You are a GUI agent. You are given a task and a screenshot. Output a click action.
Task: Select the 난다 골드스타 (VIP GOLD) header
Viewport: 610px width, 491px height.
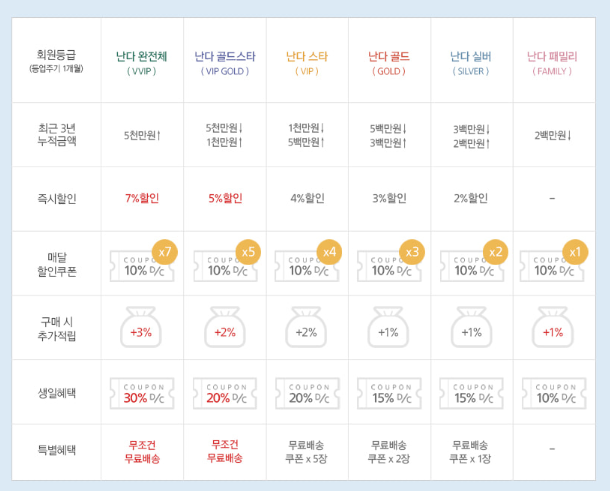[x=225, y=63]
